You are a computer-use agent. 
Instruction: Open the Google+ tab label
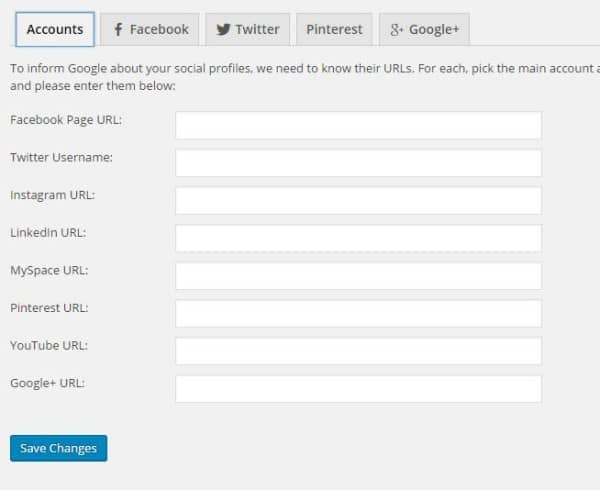tap(434, 29)
